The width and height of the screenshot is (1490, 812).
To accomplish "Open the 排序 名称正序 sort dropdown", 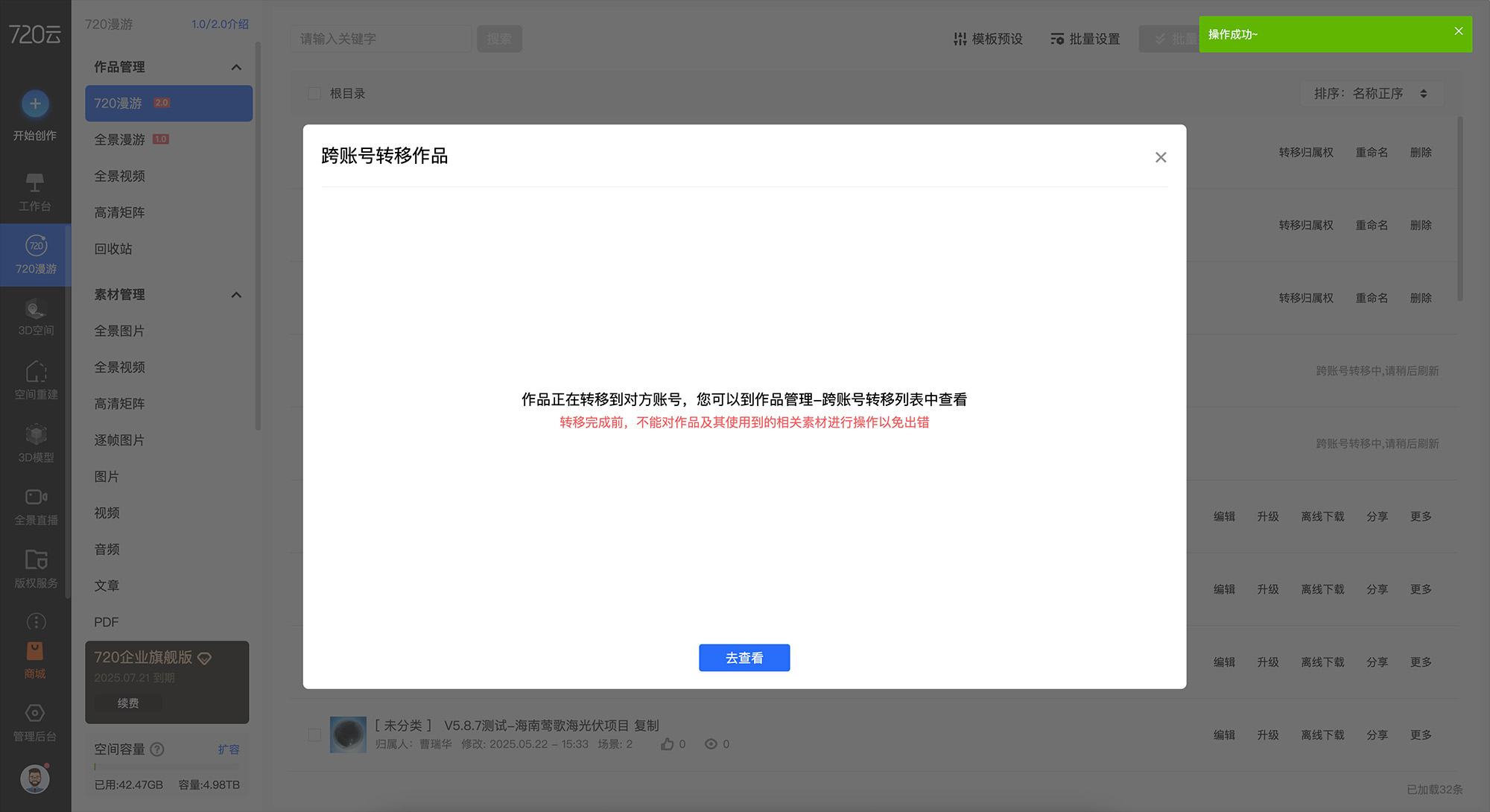I will click(x=1371, y=94).
